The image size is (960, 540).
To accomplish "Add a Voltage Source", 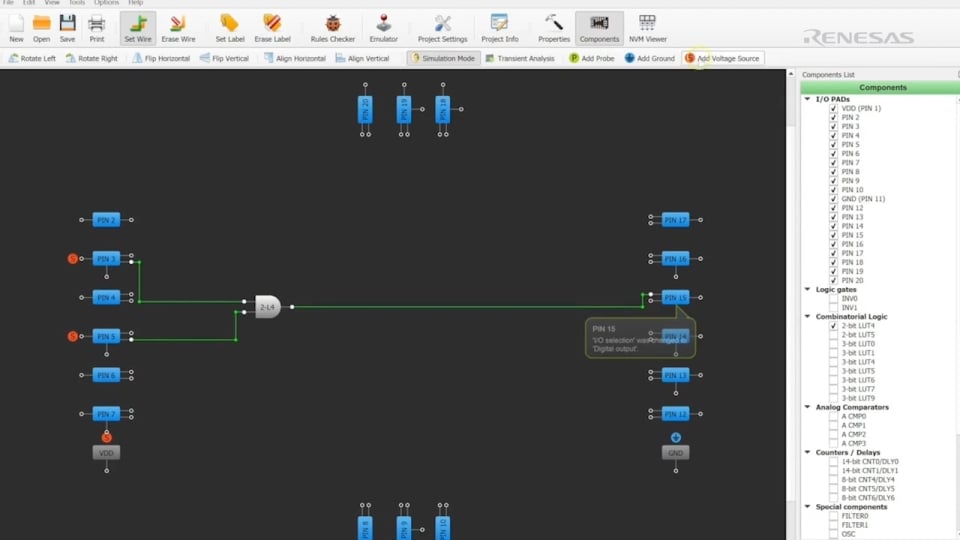I will [722, 58].
